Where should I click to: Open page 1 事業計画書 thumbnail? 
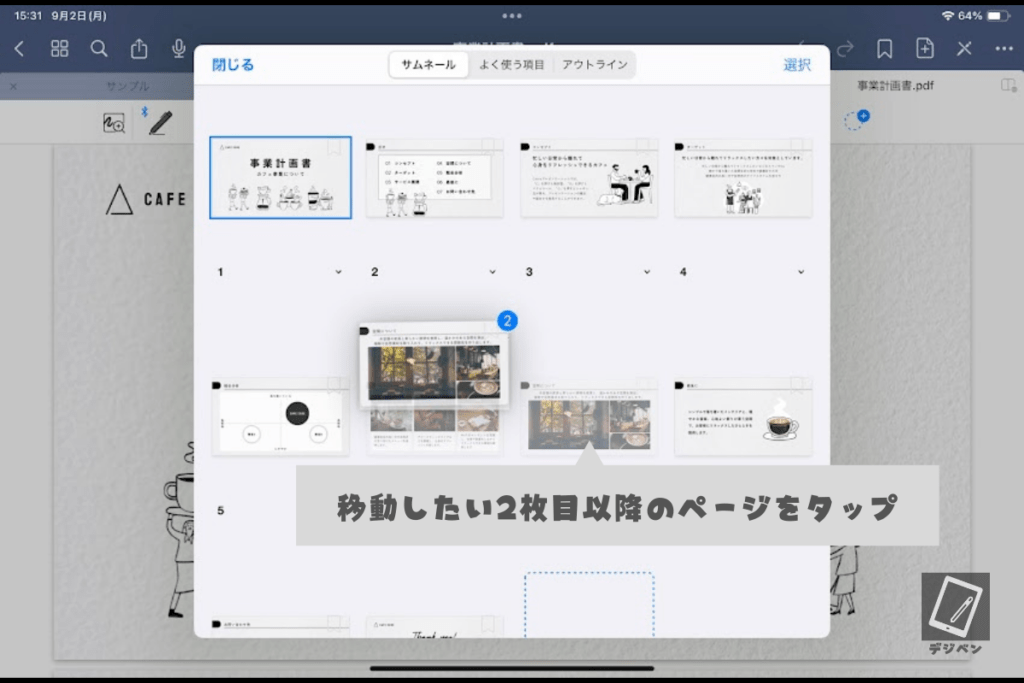click(280, 178)
